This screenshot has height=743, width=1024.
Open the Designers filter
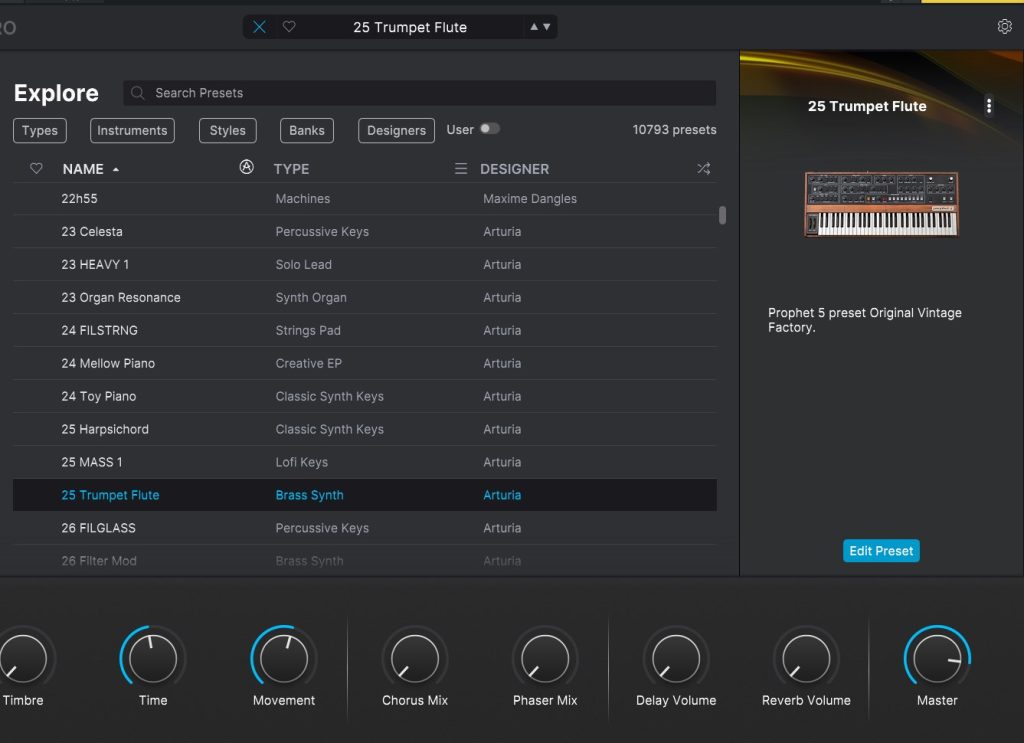[x=396, y=131]
